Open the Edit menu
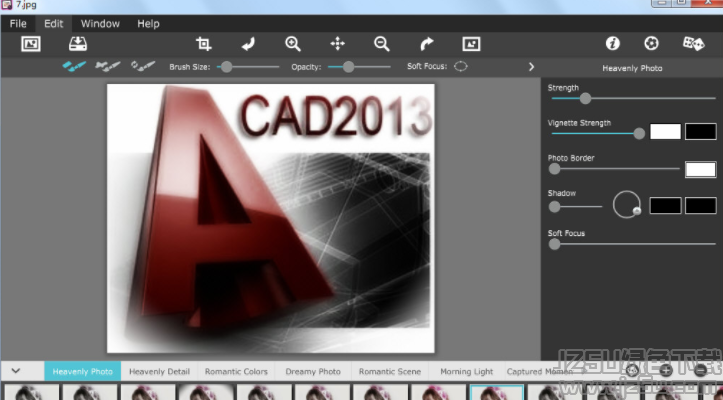Viewport: 723px width, 400px height. coord(53,24)
